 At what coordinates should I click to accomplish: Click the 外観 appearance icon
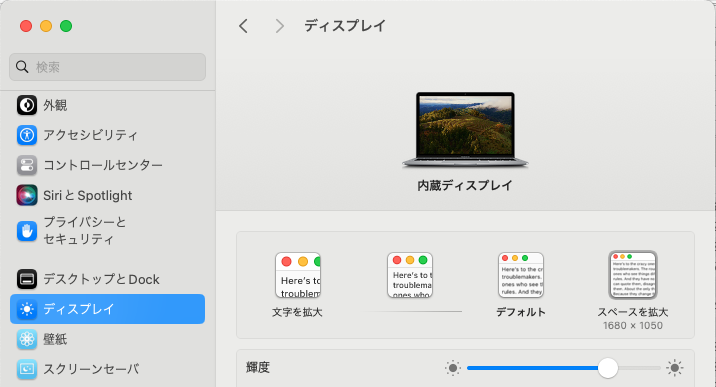[27, 105]
